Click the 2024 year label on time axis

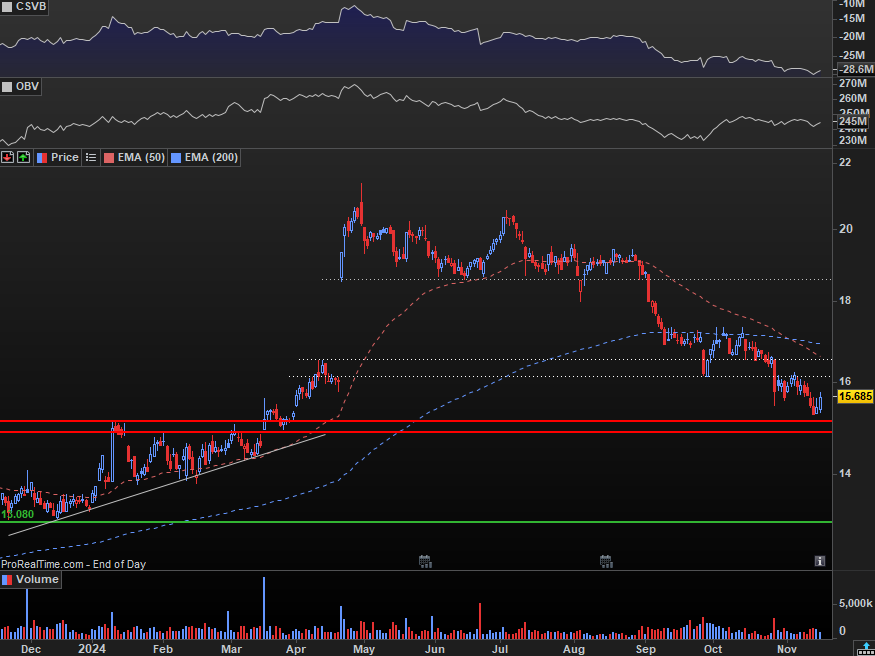(91, 649)
